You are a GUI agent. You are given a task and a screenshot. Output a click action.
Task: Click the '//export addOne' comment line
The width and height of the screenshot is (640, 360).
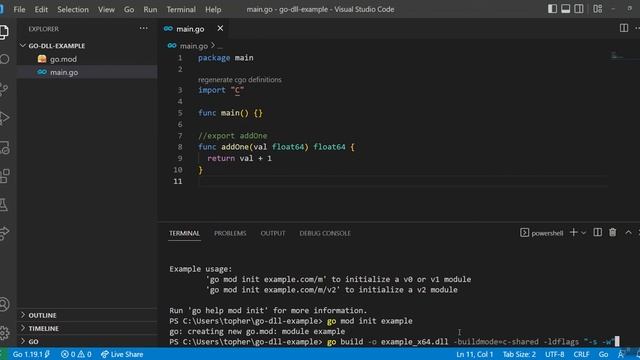click(x=232, y=135)
